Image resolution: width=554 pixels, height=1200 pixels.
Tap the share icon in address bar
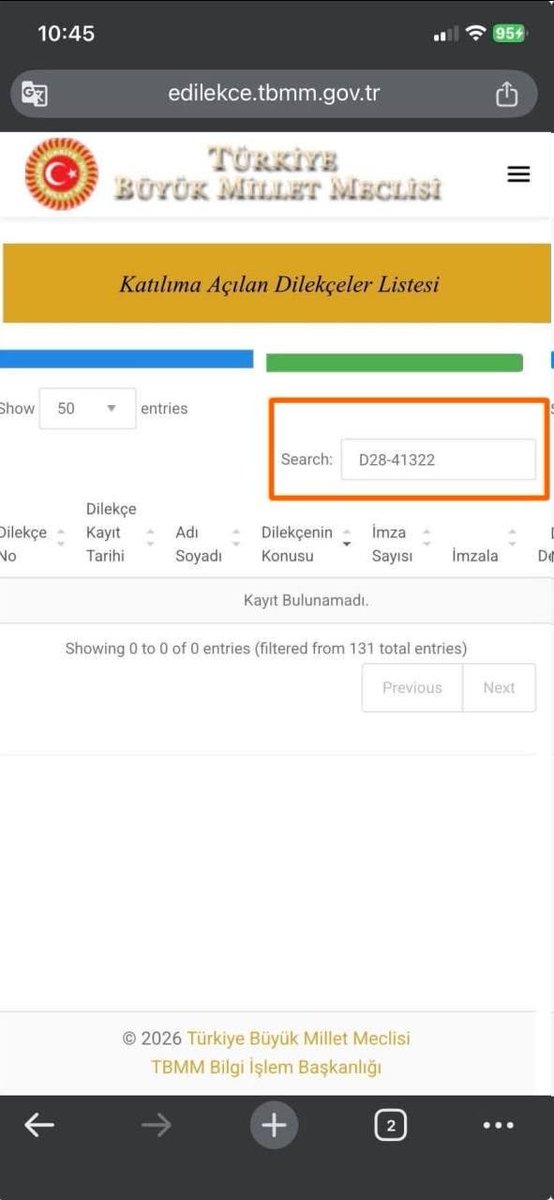coord(507,94)
